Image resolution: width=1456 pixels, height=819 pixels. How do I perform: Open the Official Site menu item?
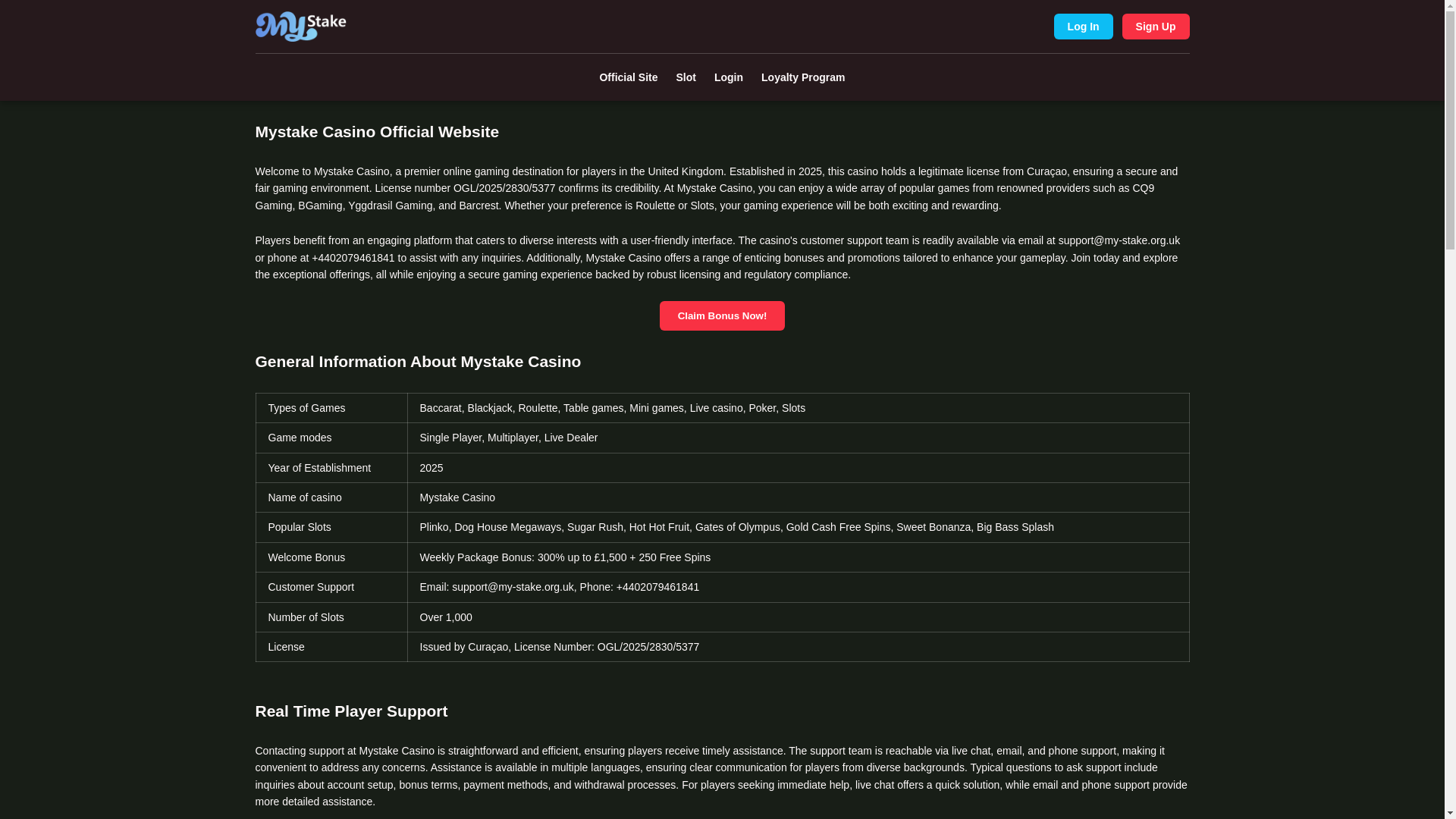click(628, 77)
